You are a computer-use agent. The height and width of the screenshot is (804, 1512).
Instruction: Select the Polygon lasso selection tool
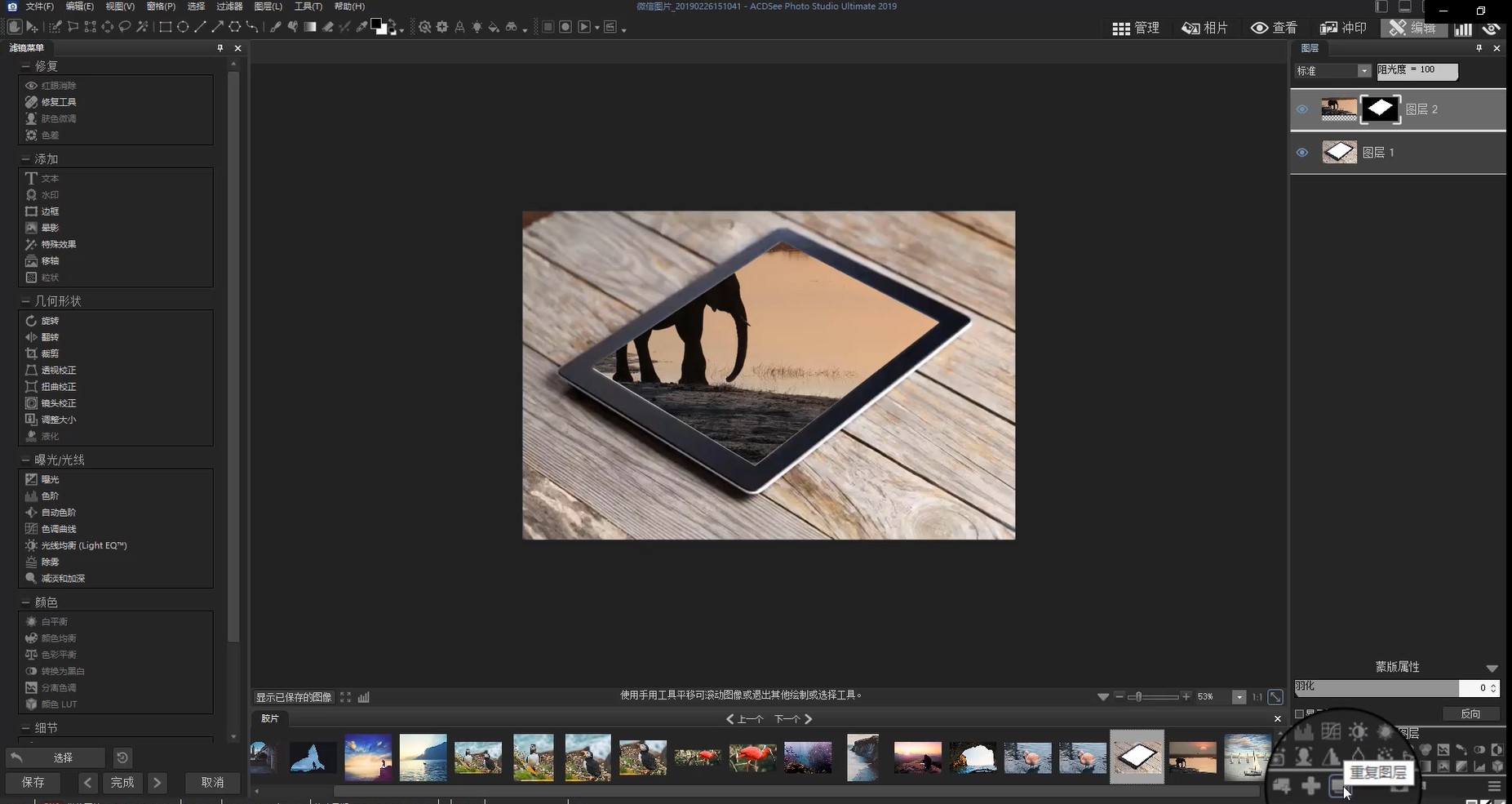coord(73,27)
